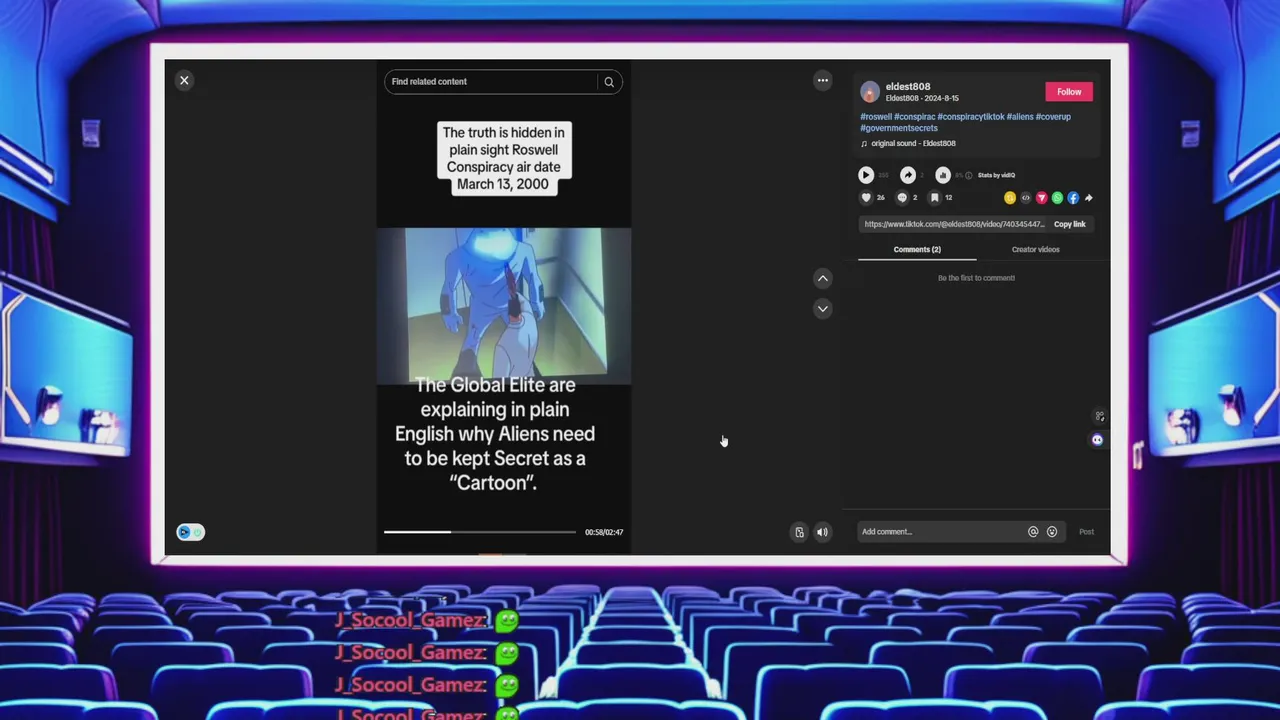Click the vidIQ engagement chart icon
Viewport: 1280px width, 720px height.
[x=943, y=175]
